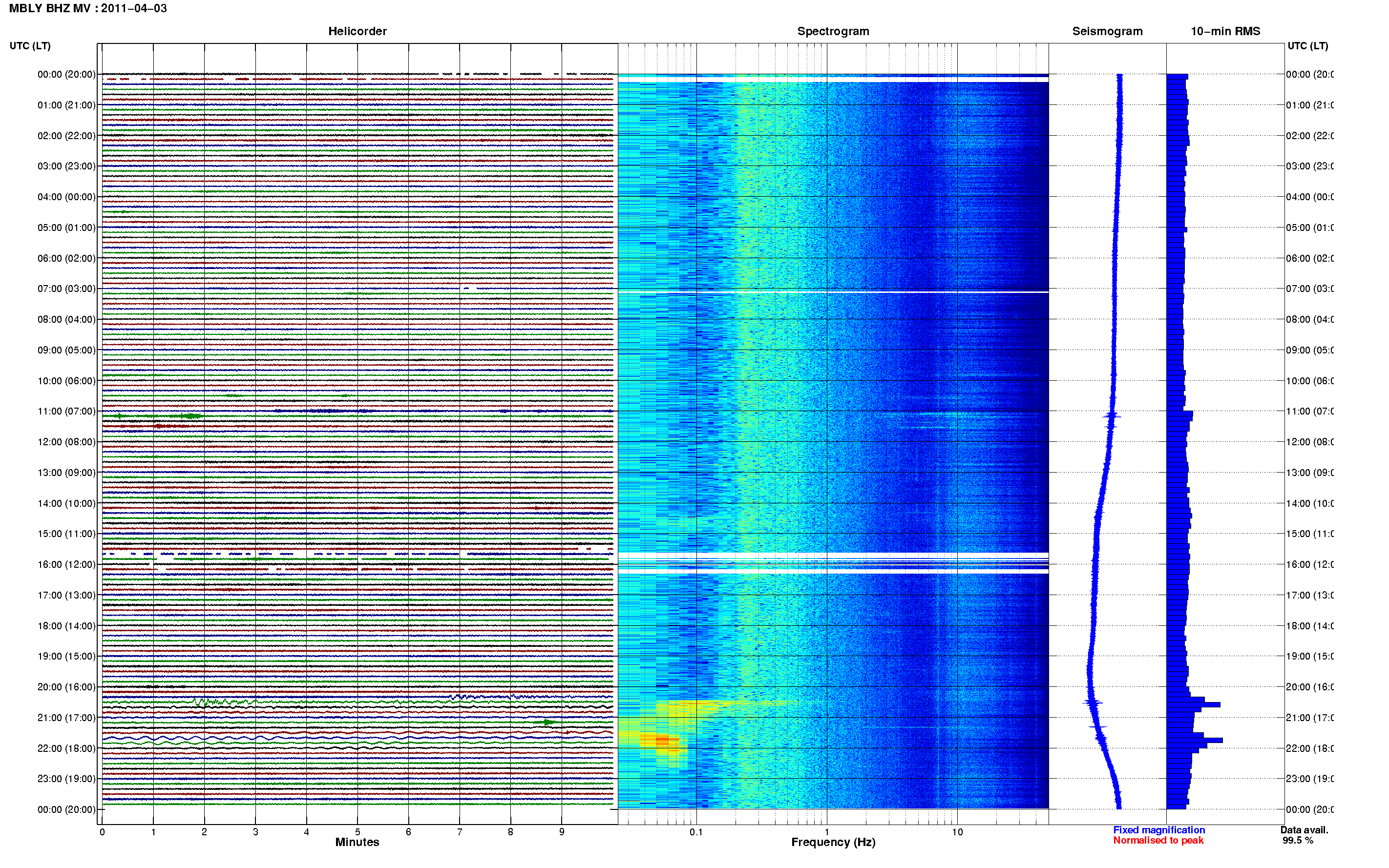Click the left 05:00 (01:00) time label
Screen dimensions: 1389x868
[x=66, y=227]
